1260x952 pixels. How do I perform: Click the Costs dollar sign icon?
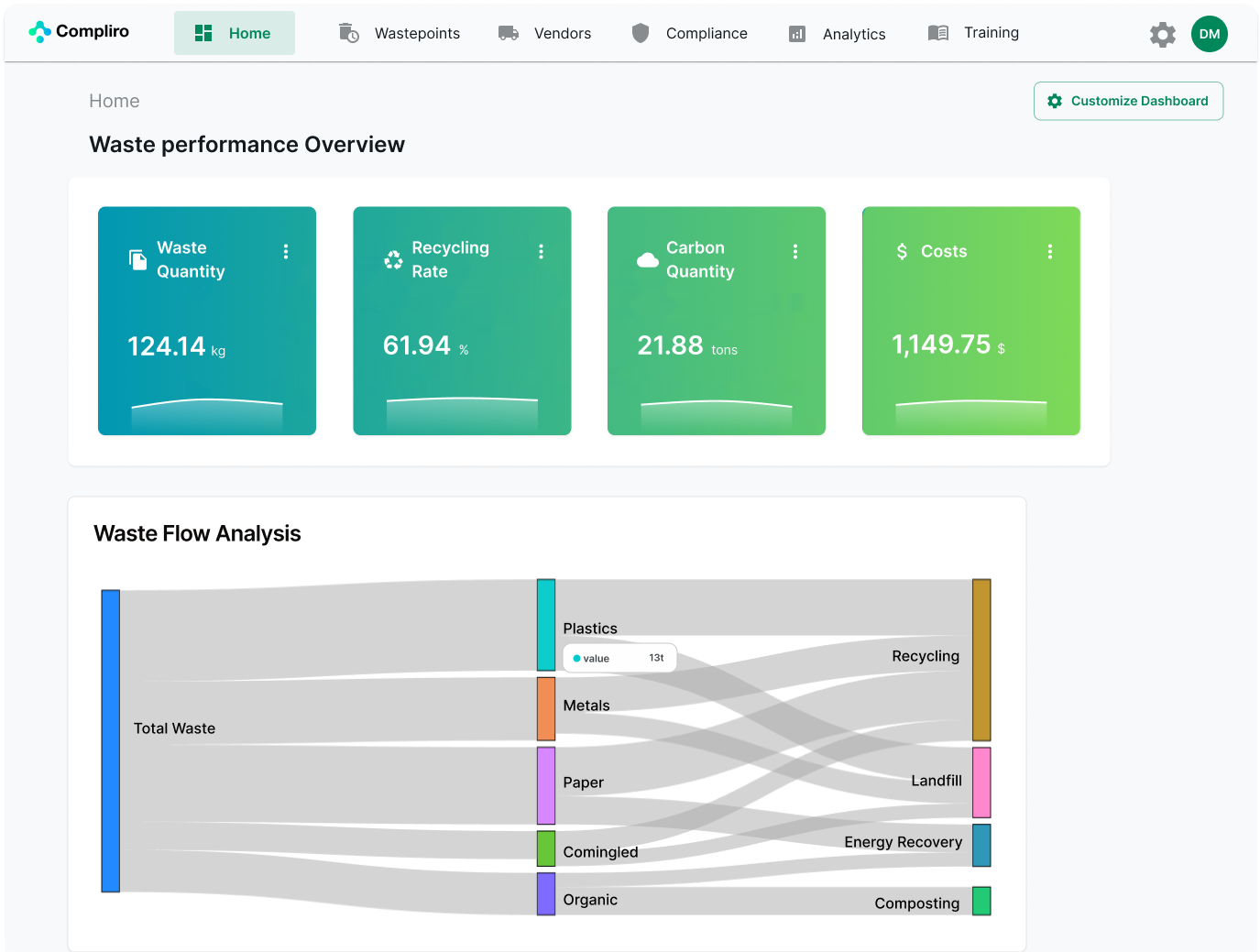(902, 251)
